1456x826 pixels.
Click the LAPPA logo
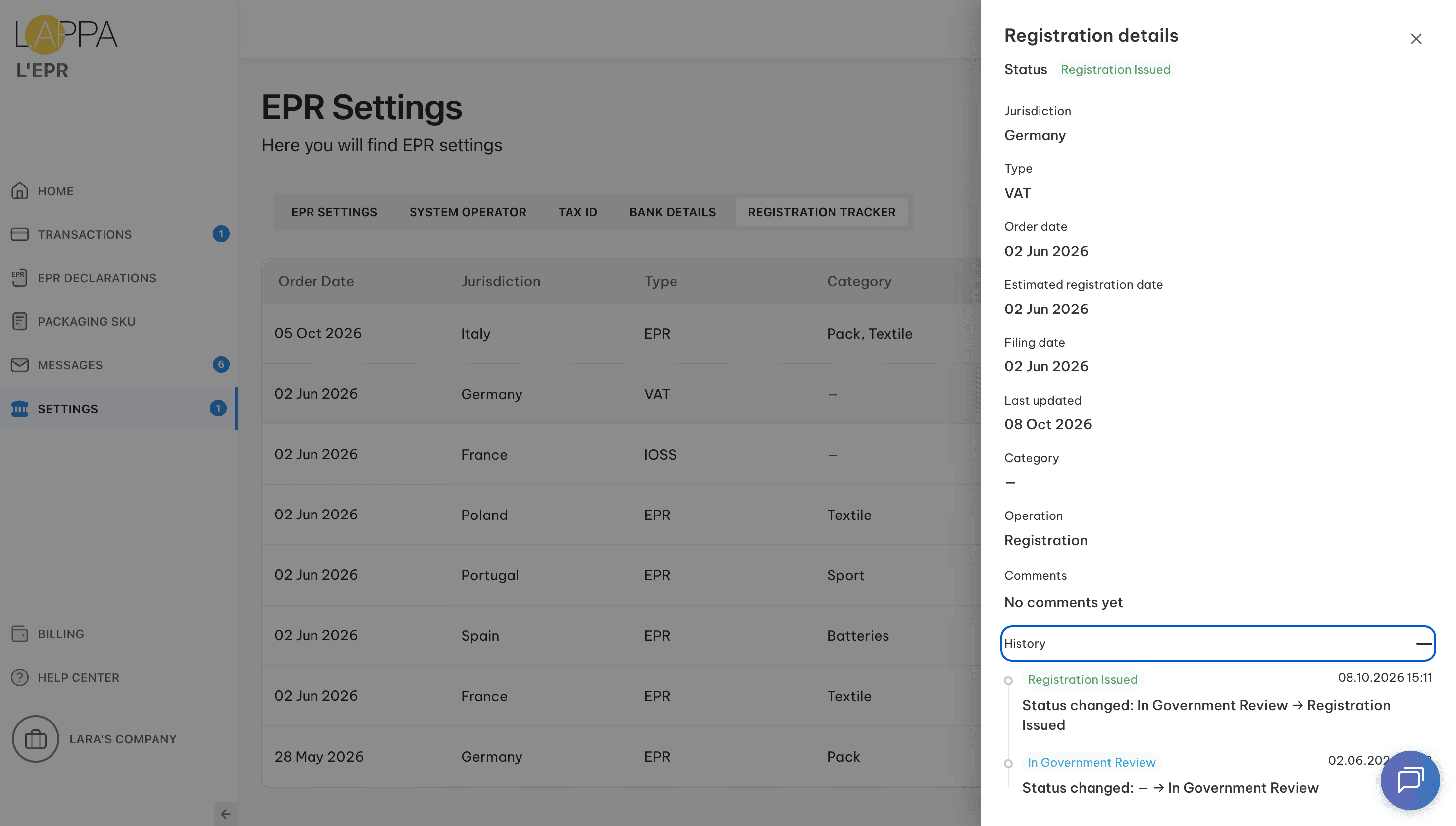(66, 35)
